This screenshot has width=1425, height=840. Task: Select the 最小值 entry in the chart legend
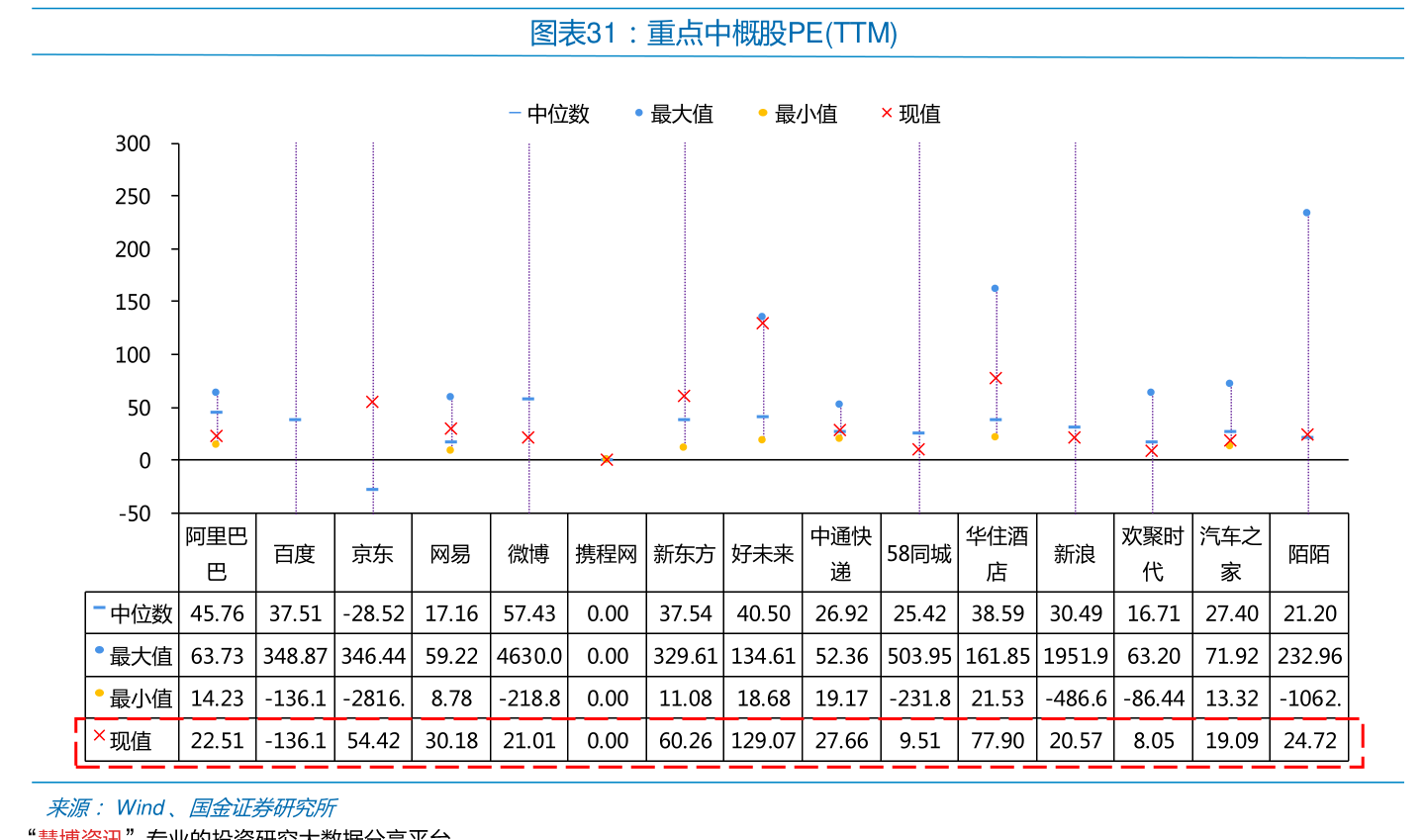[798, 114]
